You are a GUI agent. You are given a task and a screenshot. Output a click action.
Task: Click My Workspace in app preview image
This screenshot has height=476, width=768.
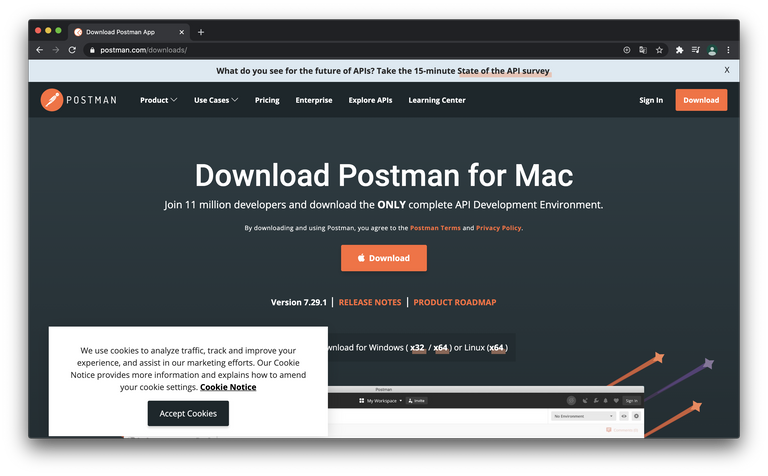(x=381, y=401)
